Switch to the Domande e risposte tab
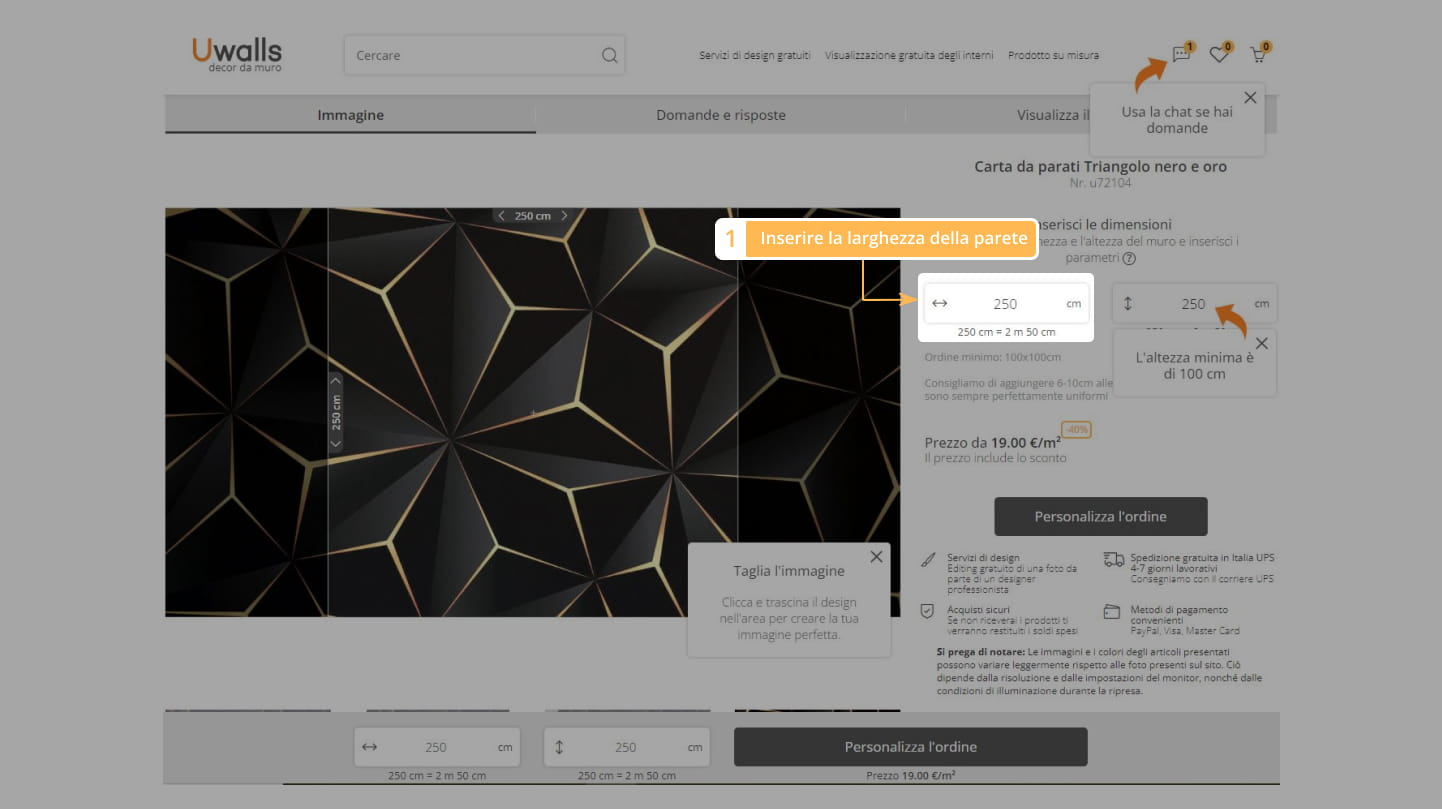The width and height of the screenshot is (1442, 809). 720,115
